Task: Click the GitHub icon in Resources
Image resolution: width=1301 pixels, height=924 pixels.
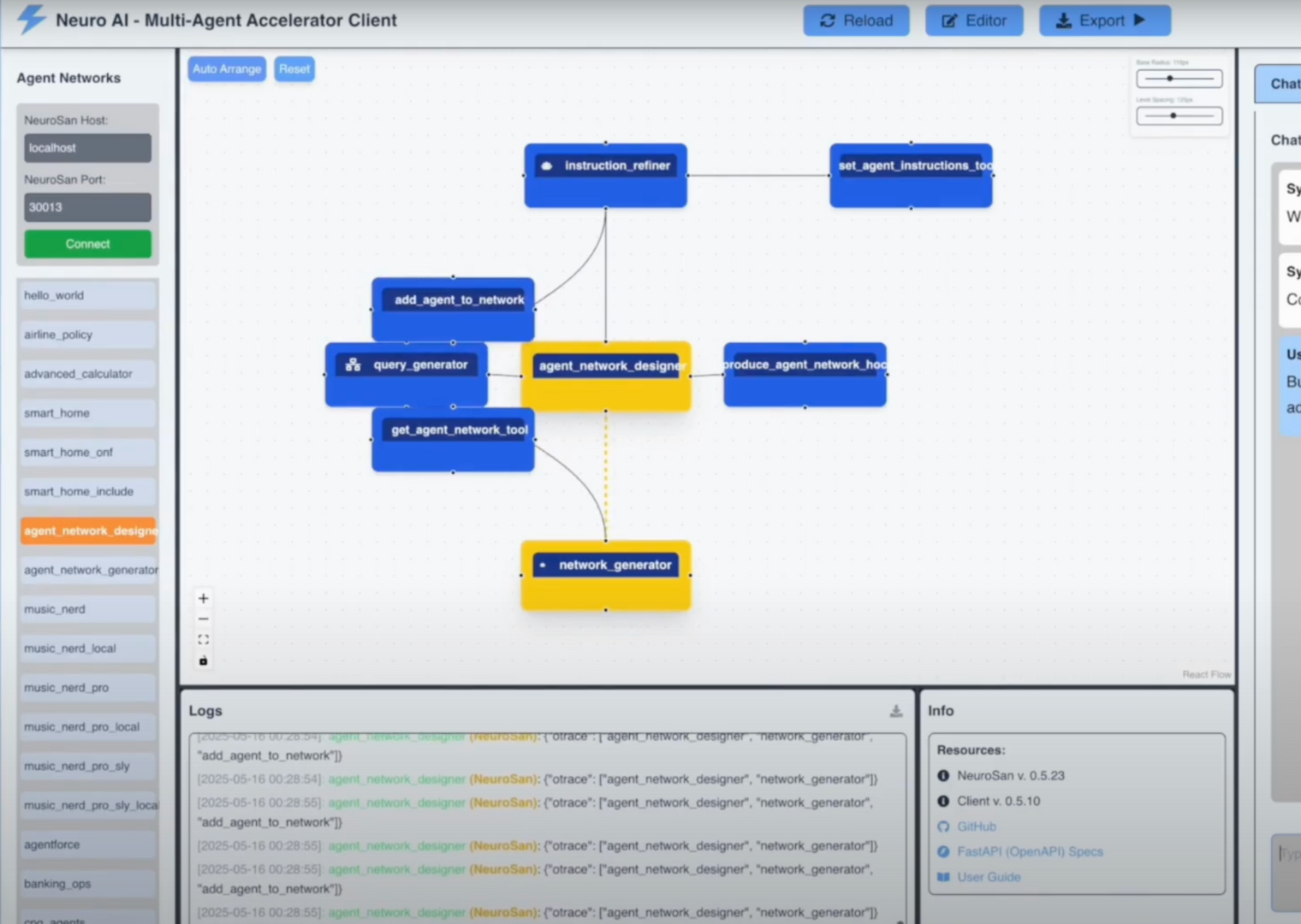Action: (x=943, y=826)
